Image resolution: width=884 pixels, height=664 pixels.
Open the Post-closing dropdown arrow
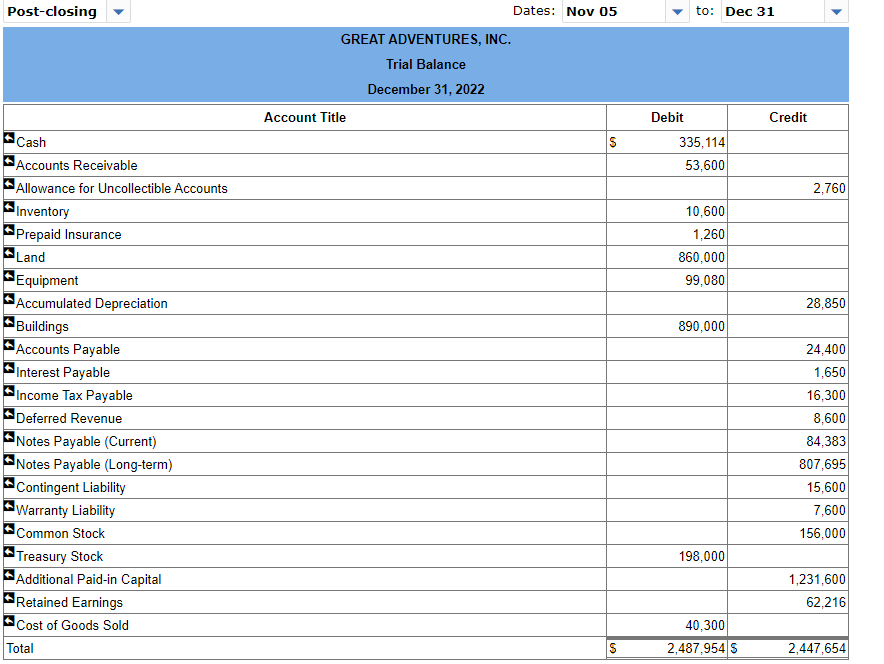[x=117, y=11]
